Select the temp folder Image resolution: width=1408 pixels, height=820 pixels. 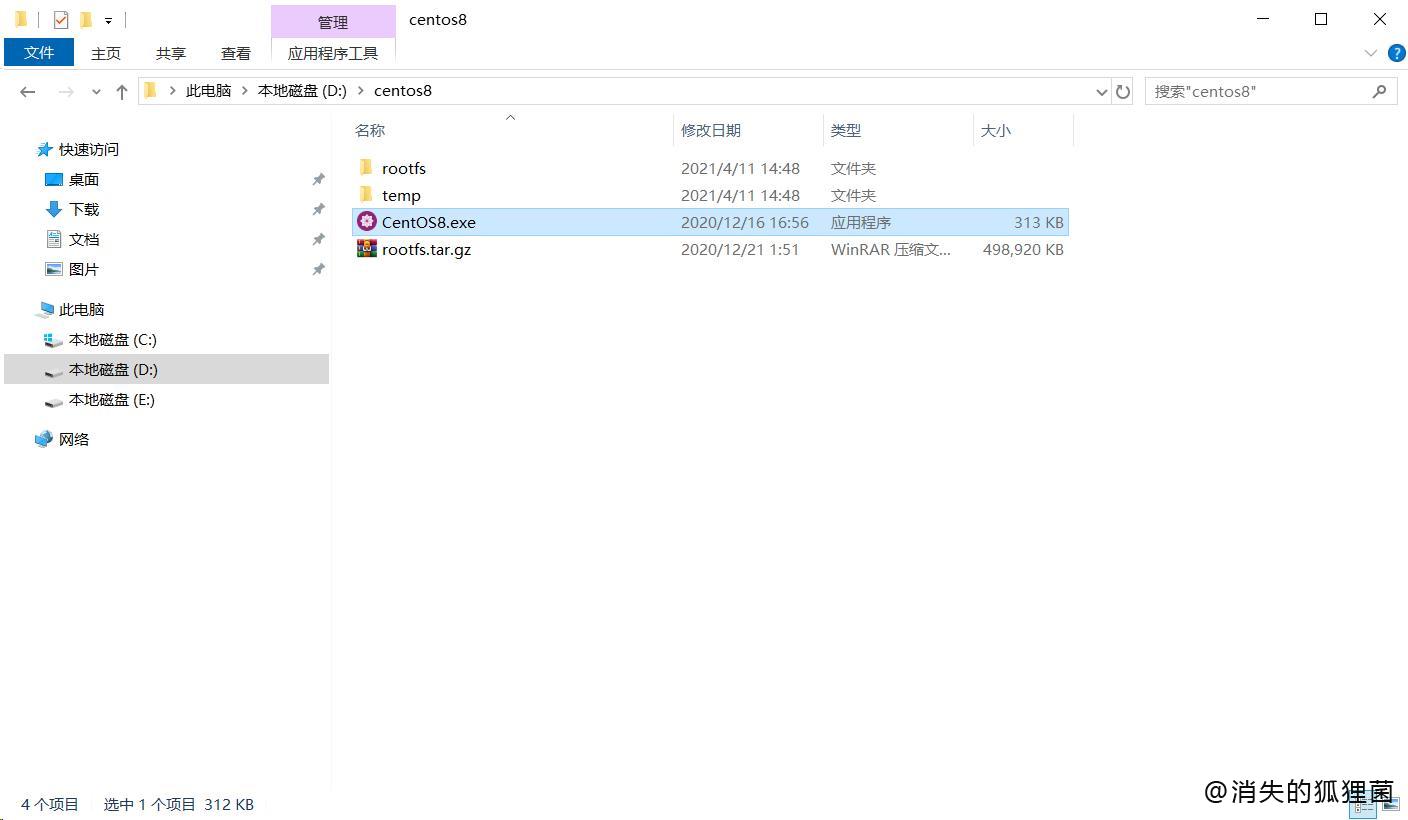pyautogui.click(x=401, y=195)
